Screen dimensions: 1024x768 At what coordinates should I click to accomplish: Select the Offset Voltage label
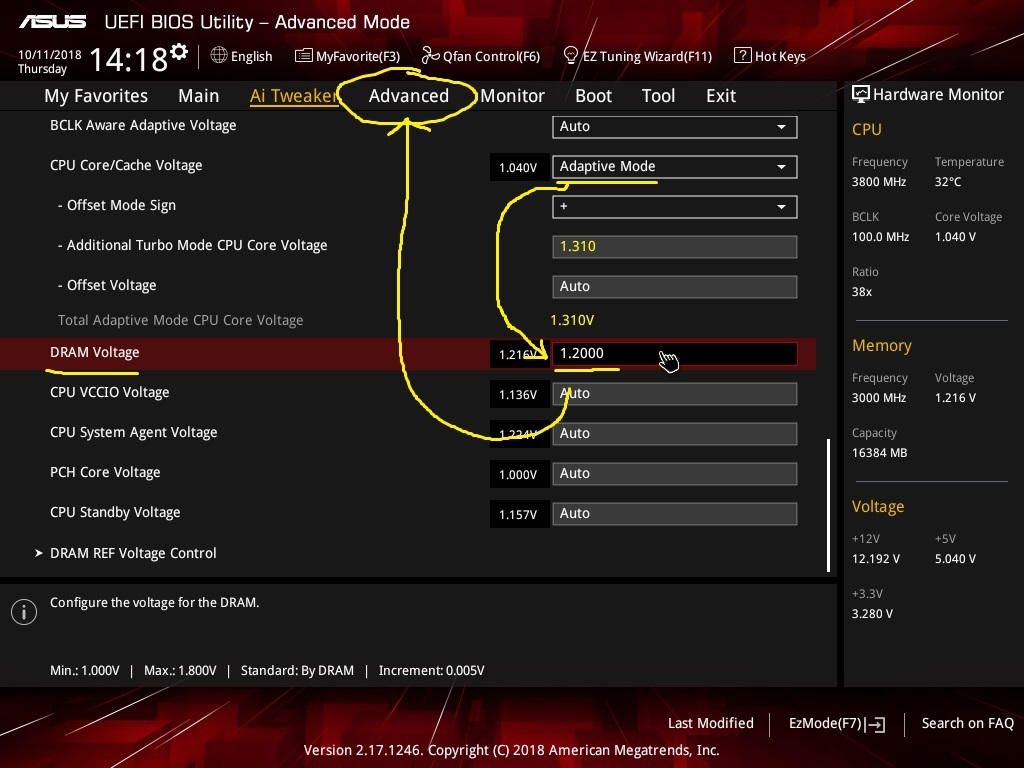click(107, 285)
